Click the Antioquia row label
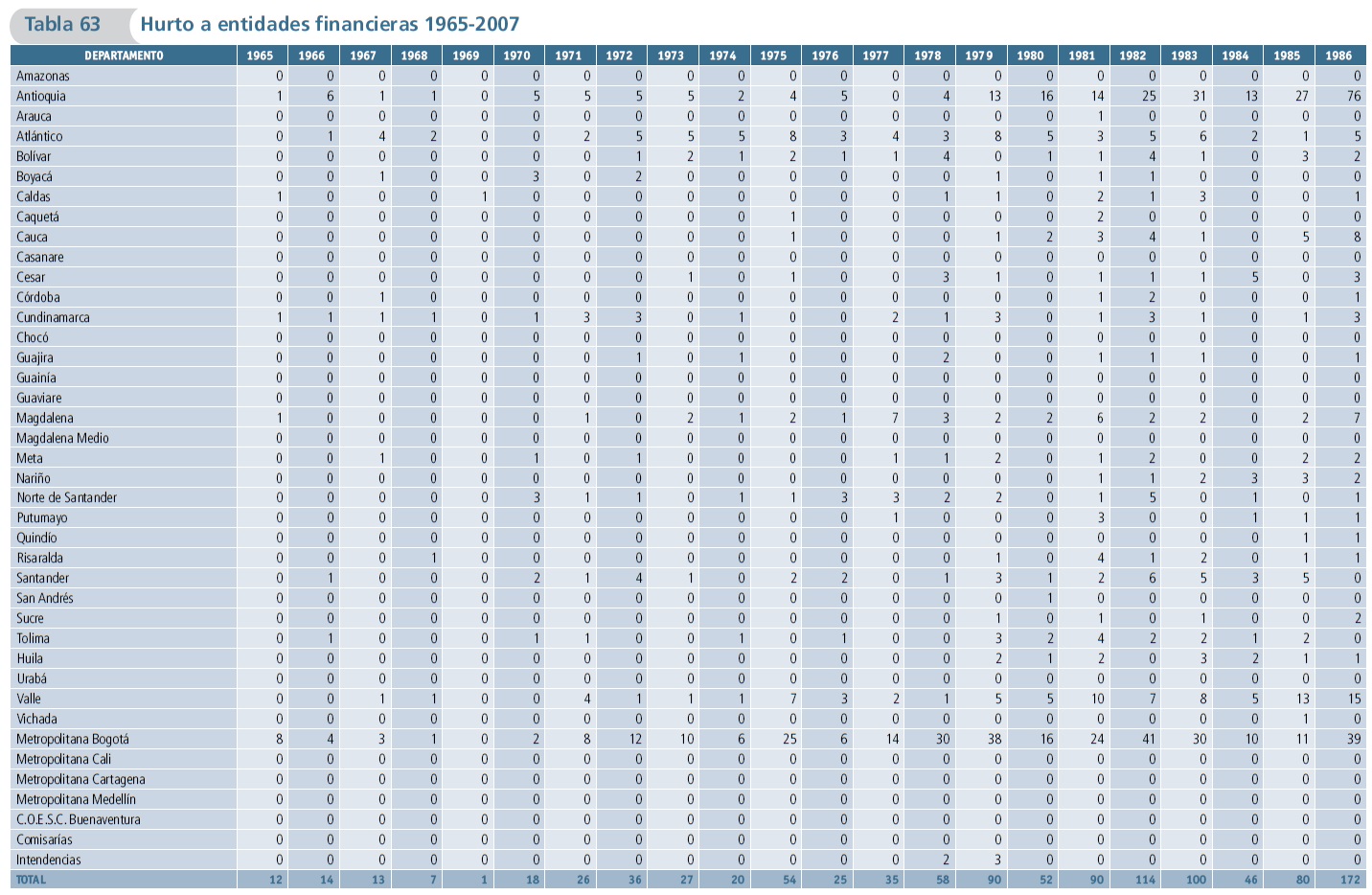Image resolution: width=1372 pixels, height=895 pixels. coord(41,96)
